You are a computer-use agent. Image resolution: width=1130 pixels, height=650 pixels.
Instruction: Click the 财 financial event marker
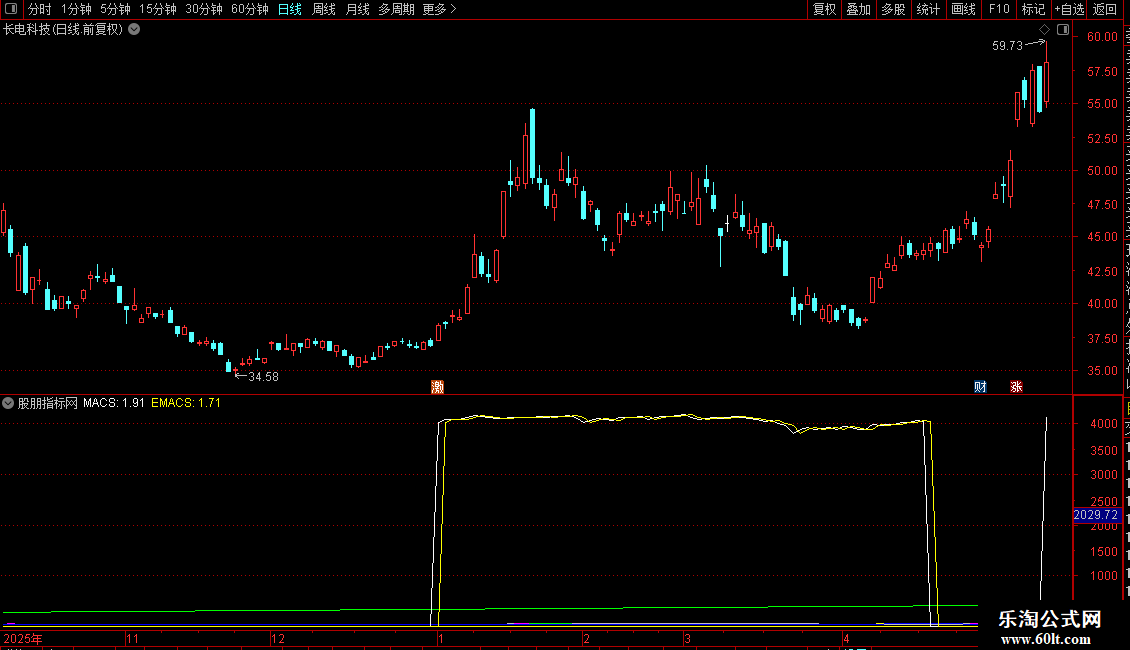pos(980,387)
